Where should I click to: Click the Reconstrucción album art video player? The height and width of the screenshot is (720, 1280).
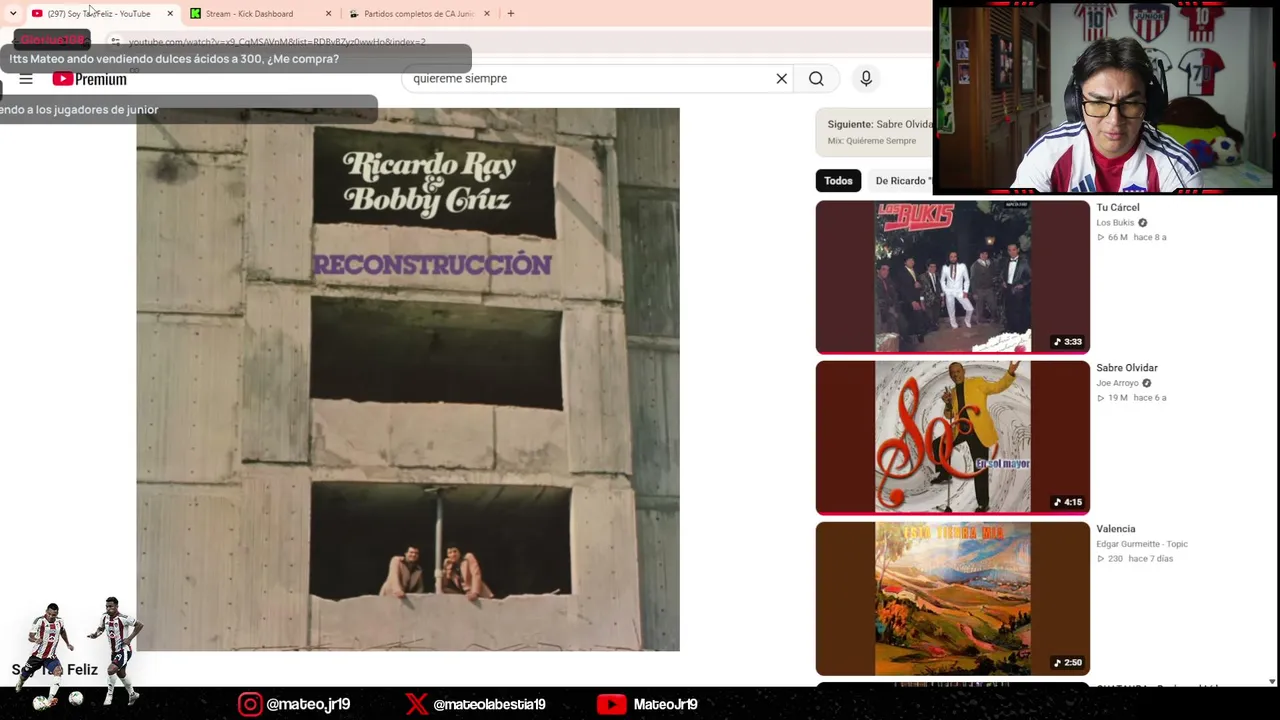[408, 379]
